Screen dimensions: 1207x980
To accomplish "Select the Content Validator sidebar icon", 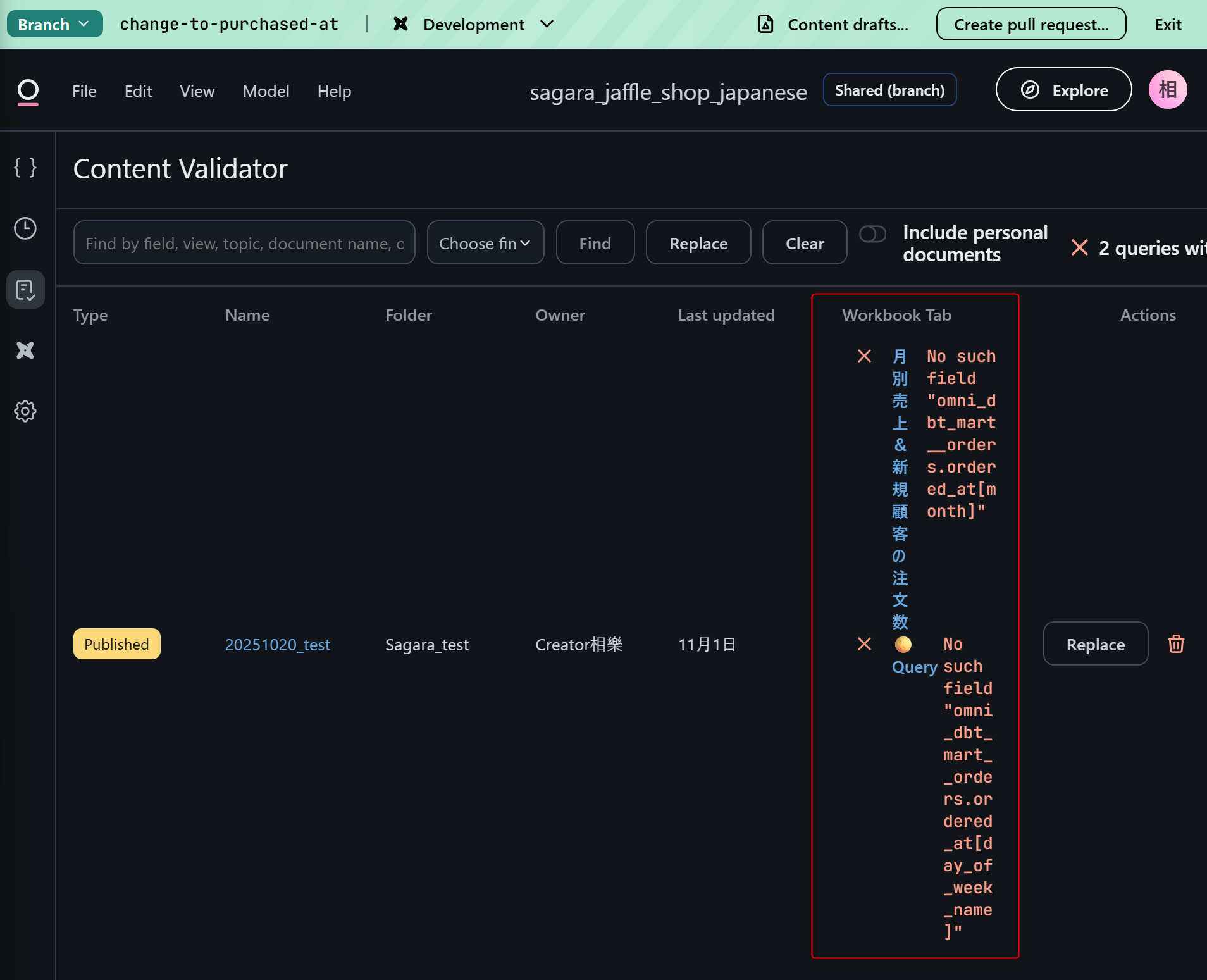I will [x=25, y=290].
